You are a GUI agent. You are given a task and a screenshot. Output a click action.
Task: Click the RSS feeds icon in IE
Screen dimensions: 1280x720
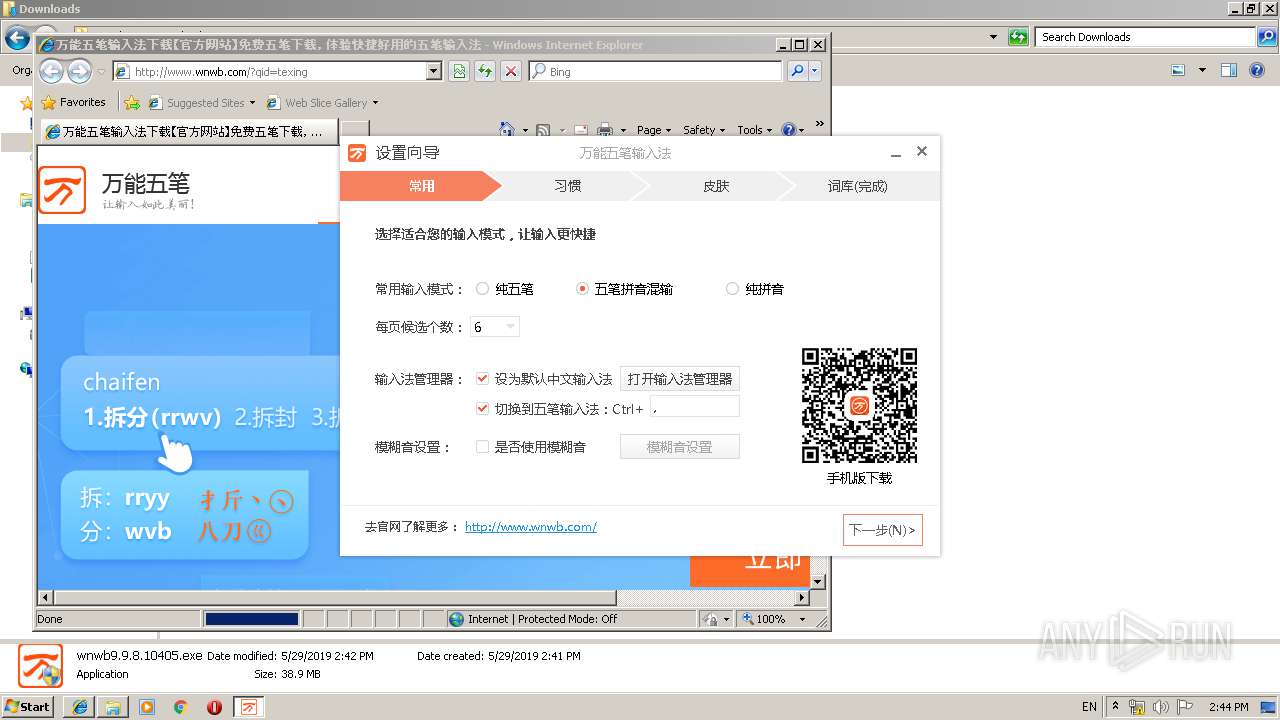coord(543,130)
